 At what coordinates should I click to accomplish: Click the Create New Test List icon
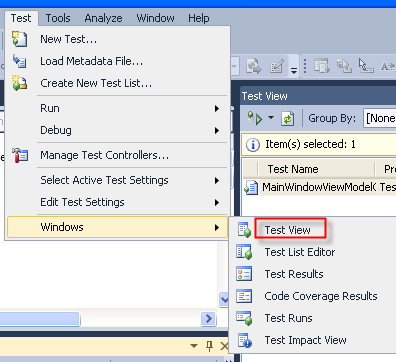coord(19,83)
